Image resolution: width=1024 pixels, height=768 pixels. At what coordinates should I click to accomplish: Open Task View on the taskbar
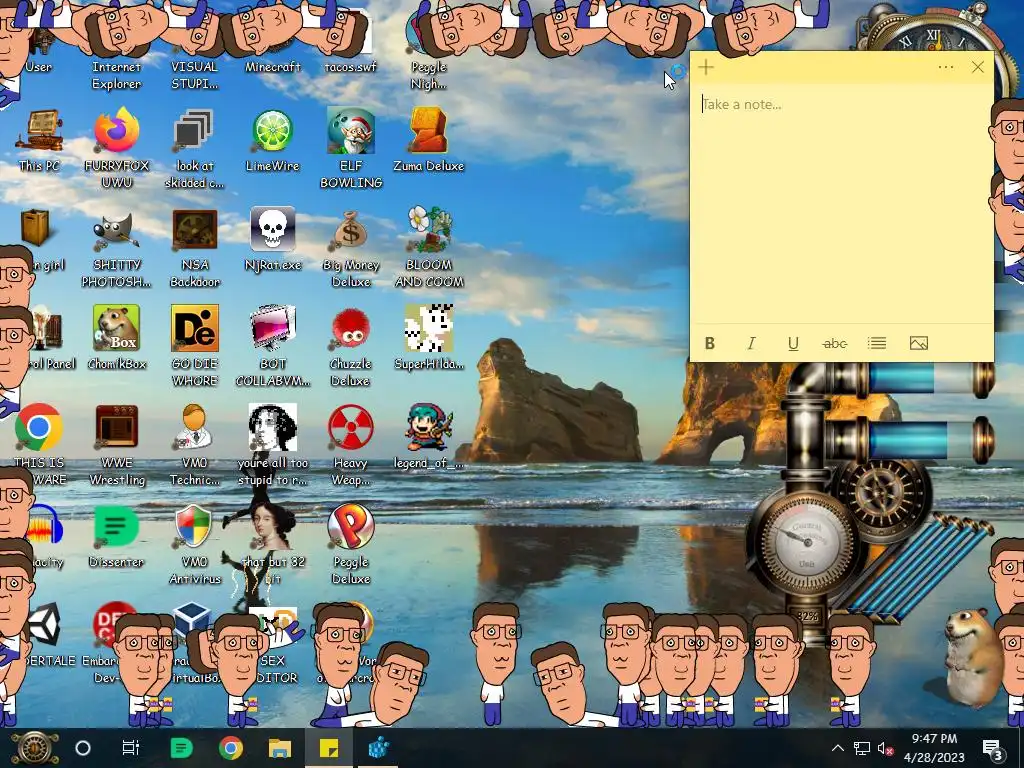[x=131, y=748]
